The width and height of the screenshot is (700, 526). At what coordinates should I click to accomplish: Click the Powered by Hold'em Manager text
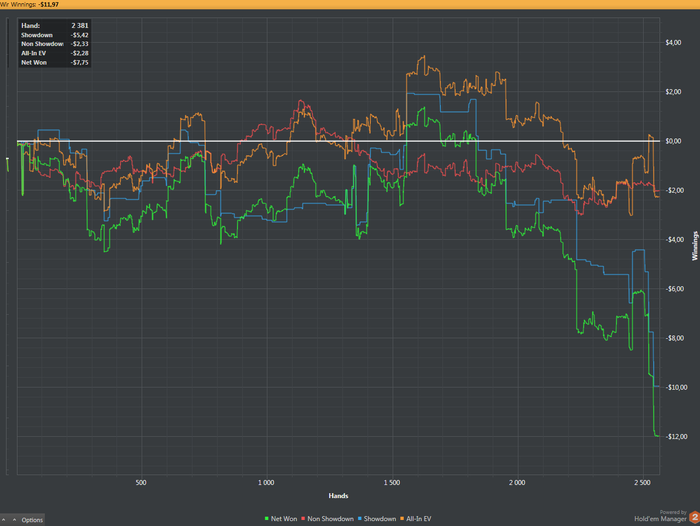point(661,516)
